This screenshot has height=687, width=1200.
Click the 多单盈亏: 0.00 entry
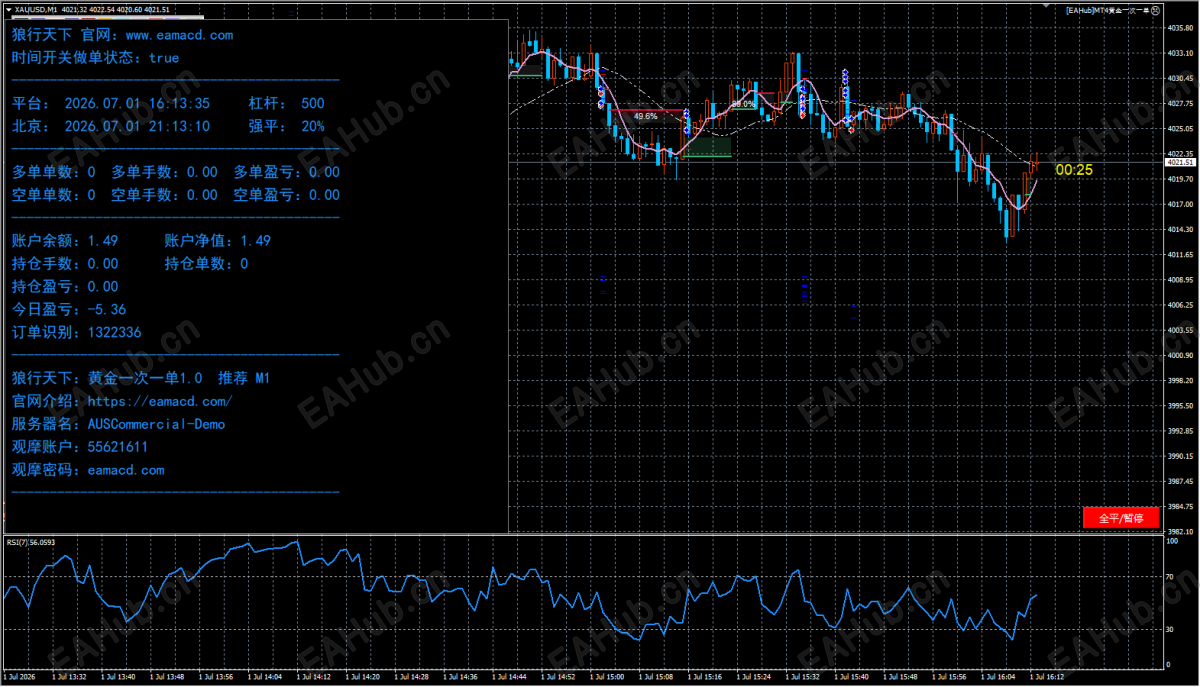[x=287, y=172]
